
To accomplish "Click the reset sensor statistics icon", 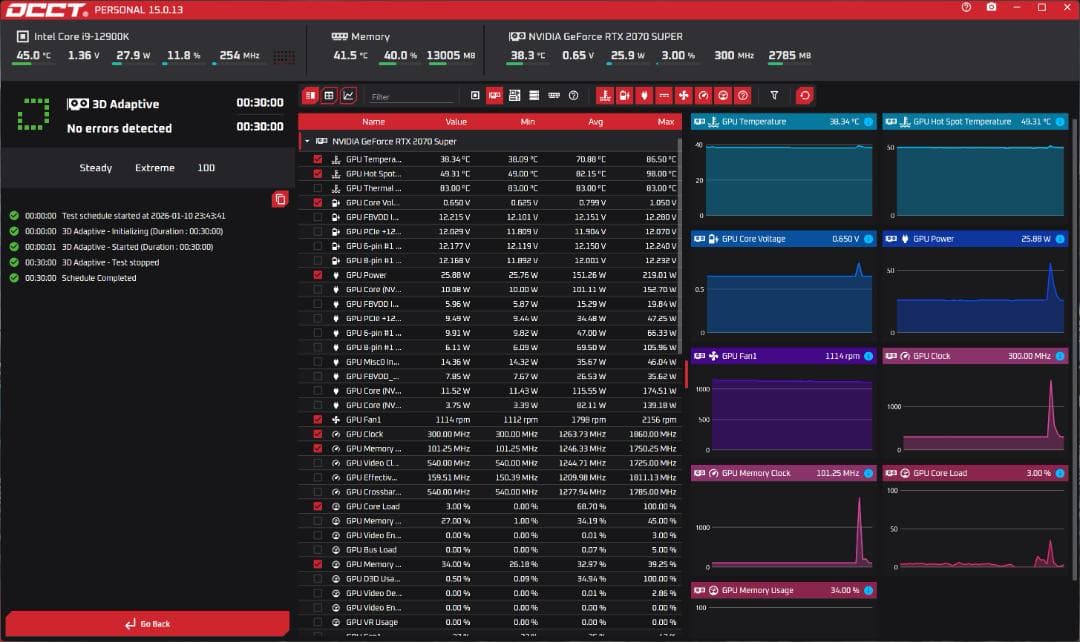I will 805,96.
